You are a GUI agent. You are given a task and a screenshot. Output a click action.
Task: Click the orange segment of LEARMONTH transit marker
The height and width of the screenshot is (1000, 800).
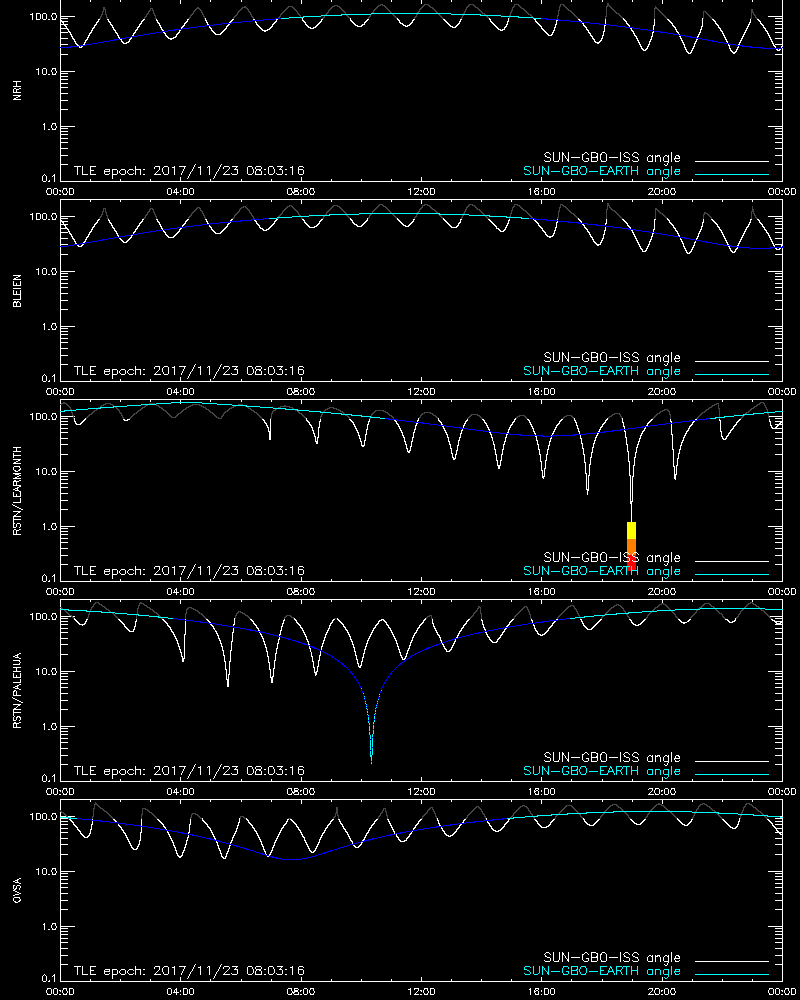point(632,548)
